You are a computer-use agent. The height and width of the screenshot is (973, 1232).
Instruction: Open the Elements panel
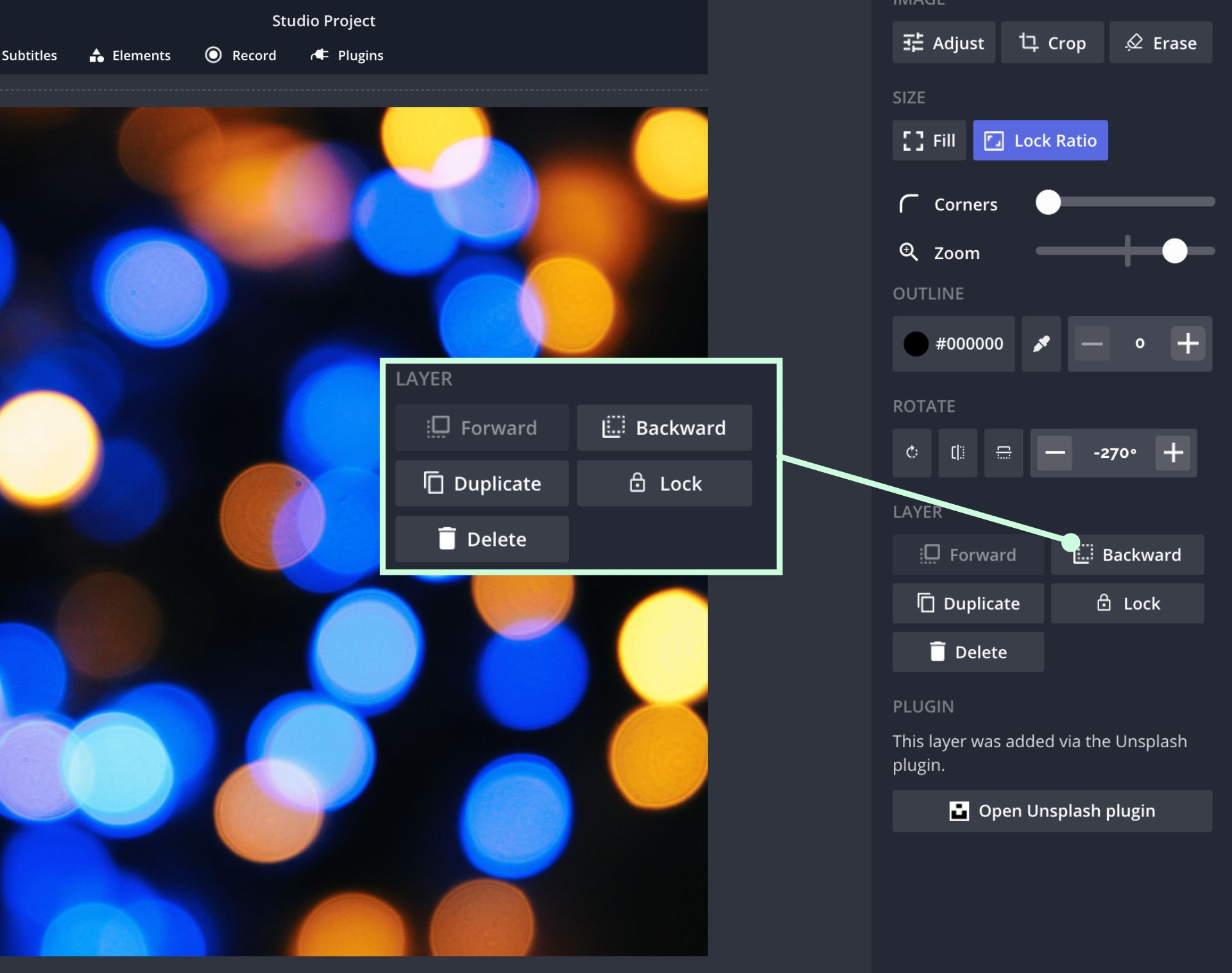pyautogui.click(x=129, y=55)
